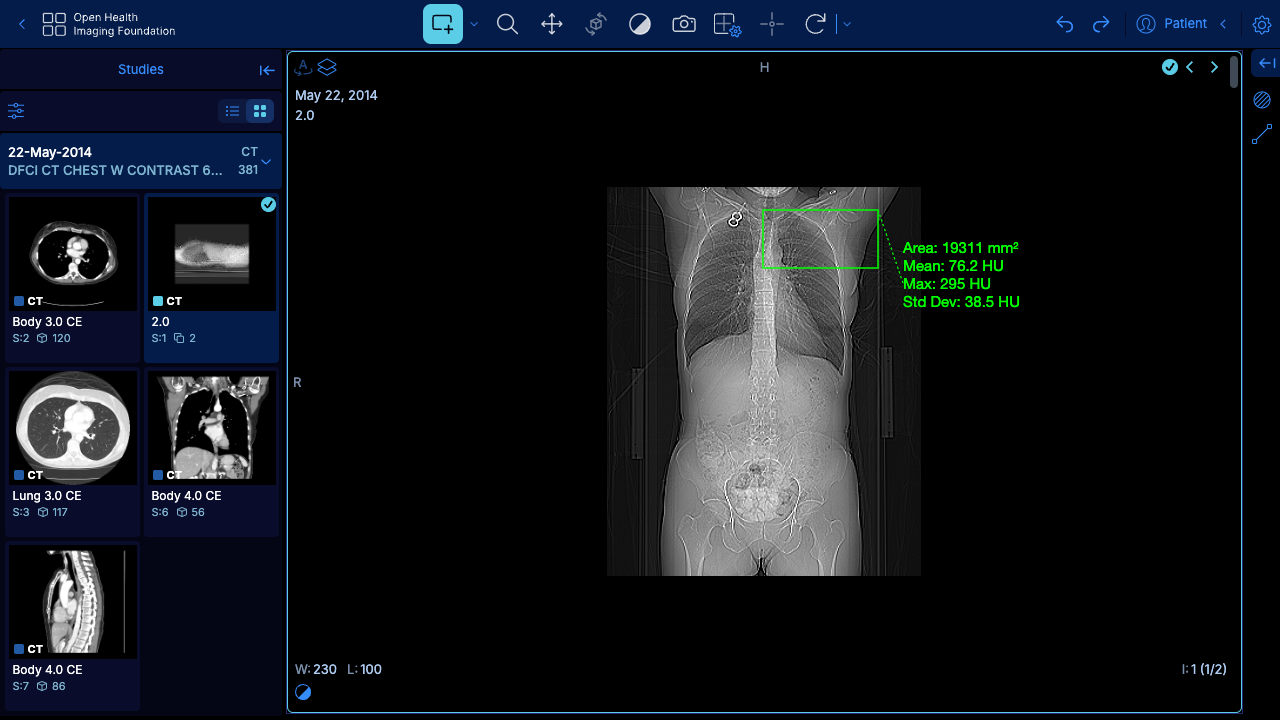Open the segmentation panel icon

point(1262,100)
